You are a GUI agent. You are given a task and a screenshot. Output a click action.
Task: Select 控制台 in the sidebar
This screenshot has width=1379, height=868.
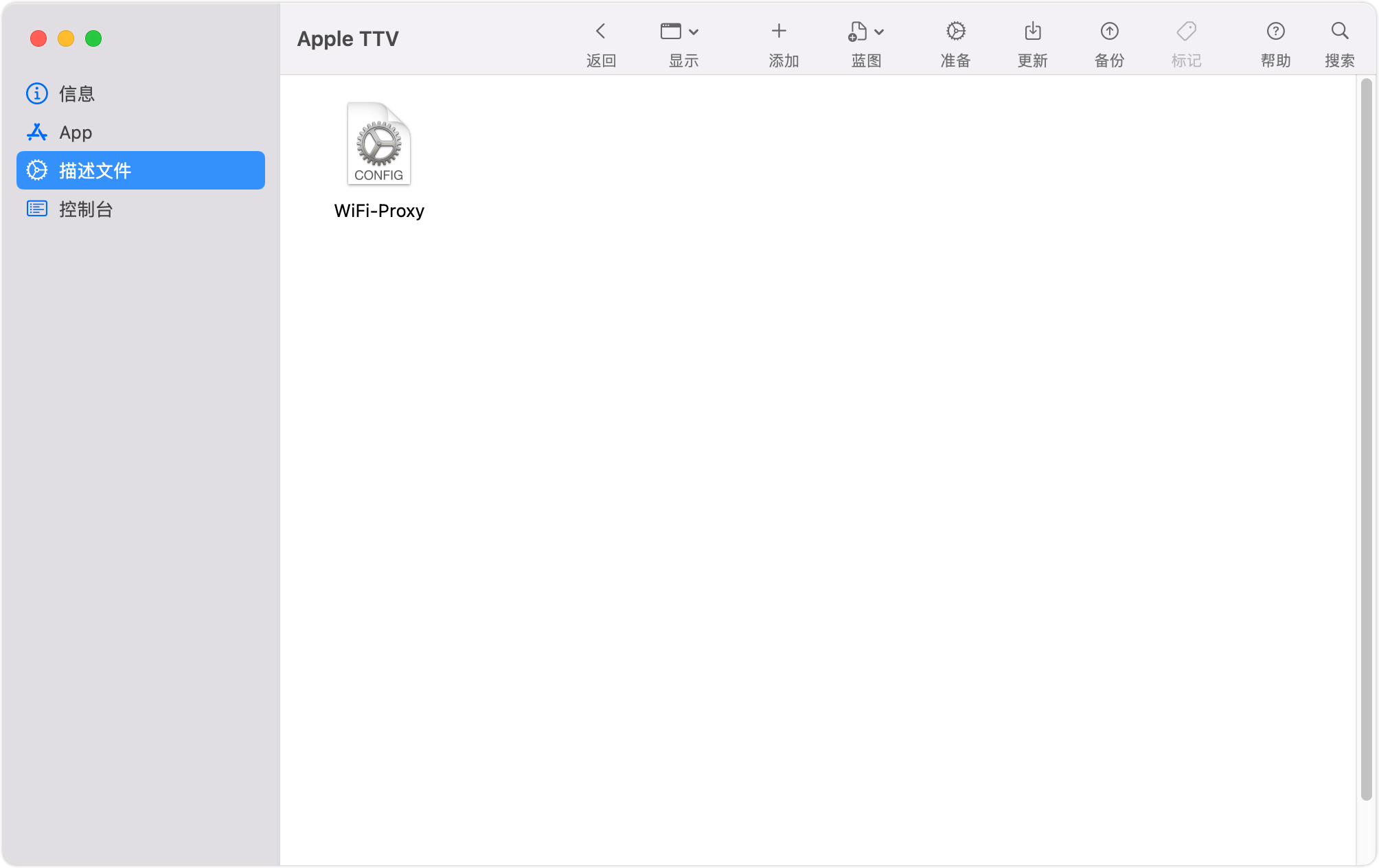[141, 209]
